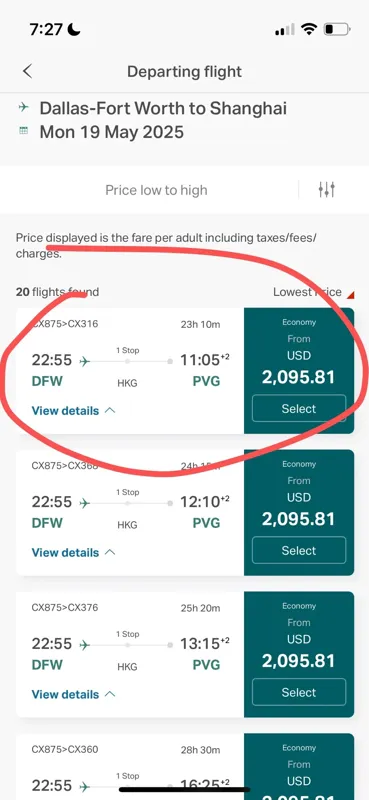Select the 24h flight arriving 12:10
The width and height of the screenshot is (369, 800).
(299, 551)
